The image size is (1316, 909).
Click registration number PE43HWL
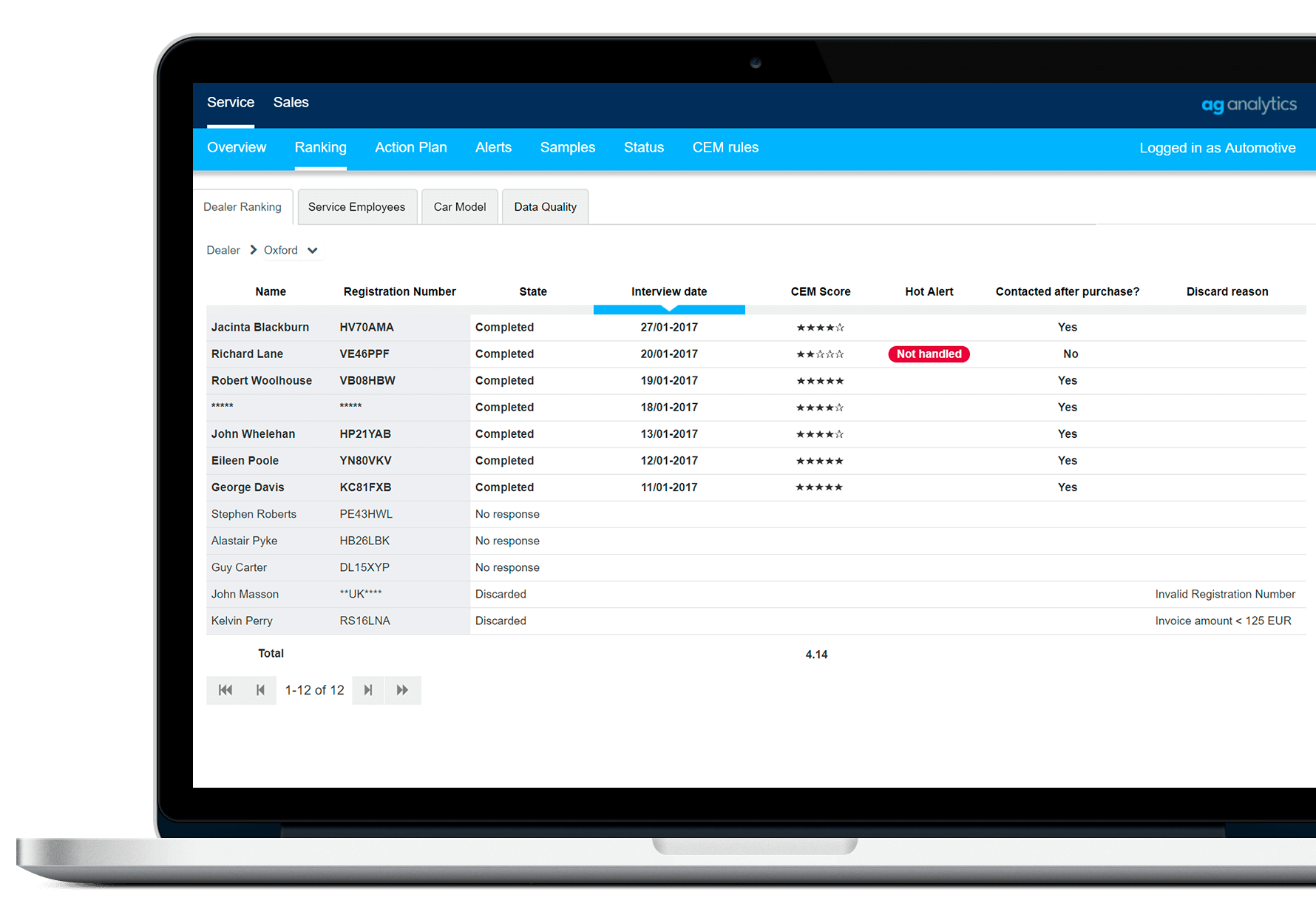pos(366,514)
